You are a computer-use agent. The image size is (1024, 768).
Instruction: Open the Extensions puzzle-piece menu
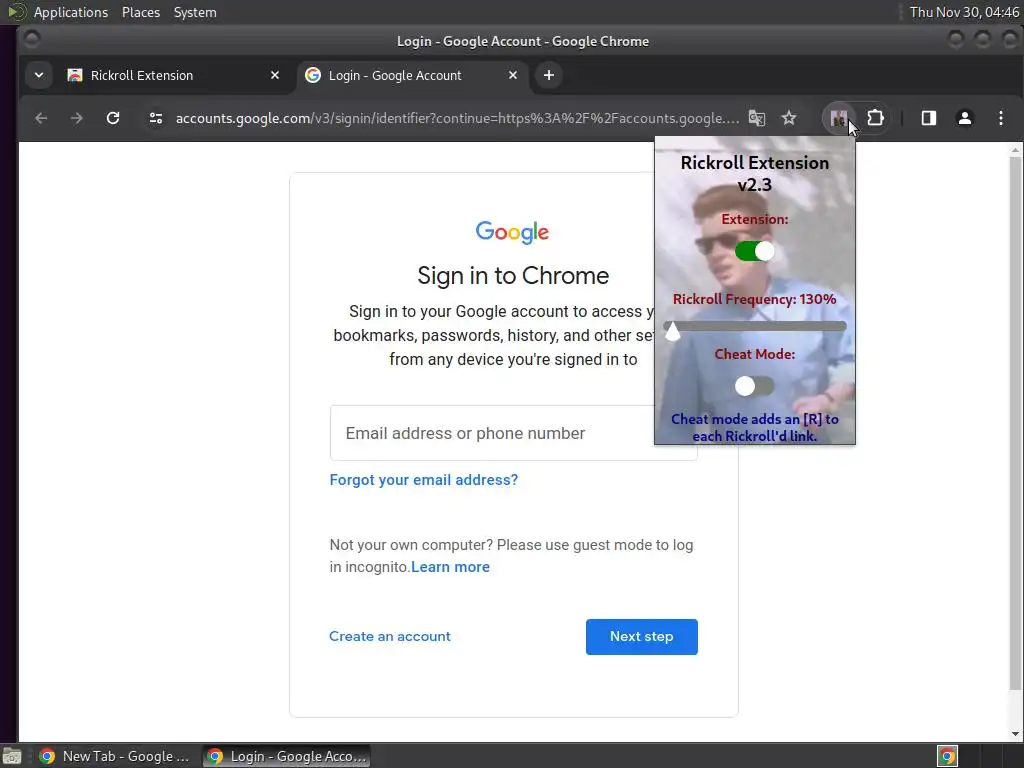pyautogui.click(x=875, y=118)
